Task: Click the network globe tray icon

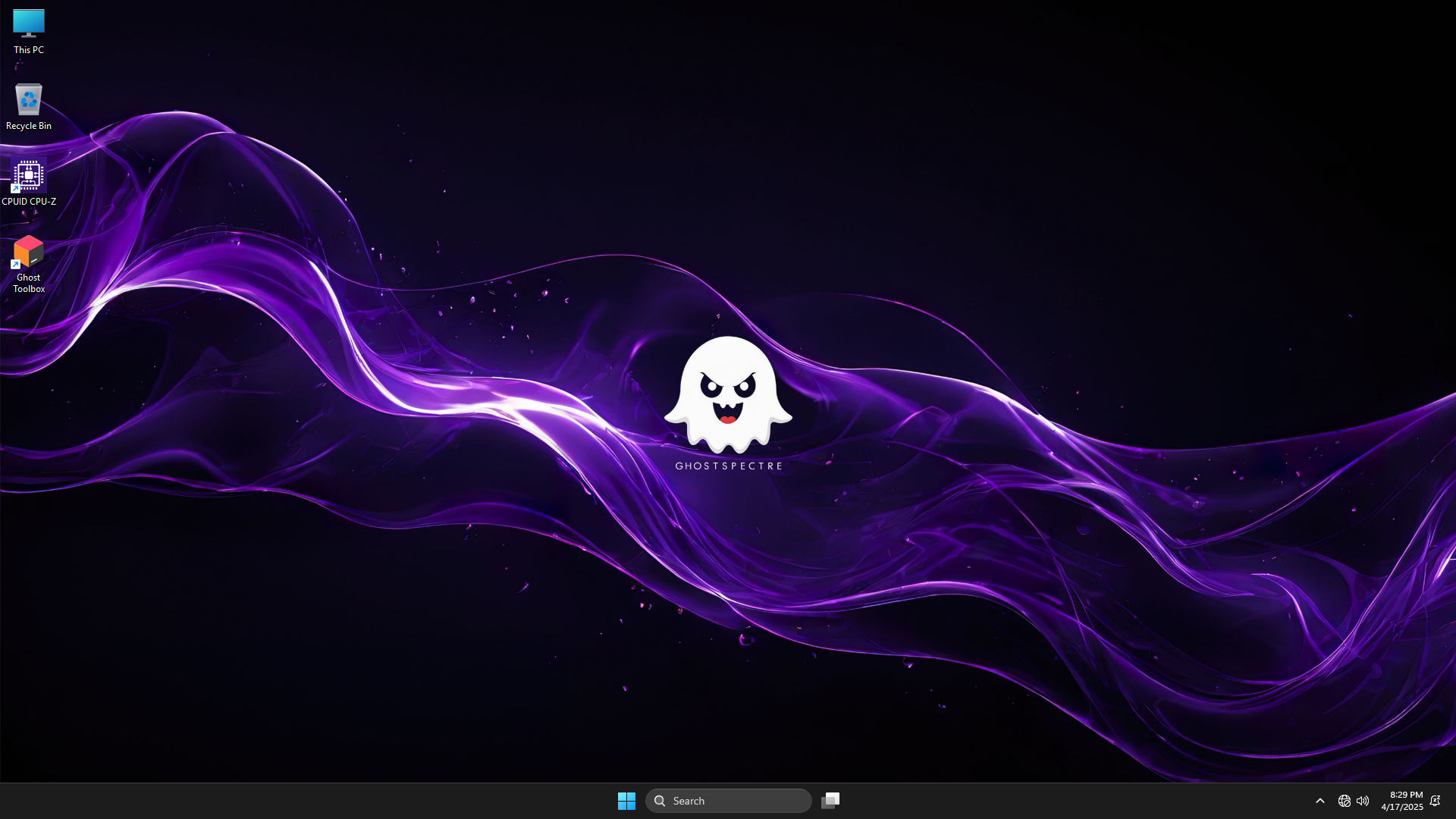Action: 1344,801
